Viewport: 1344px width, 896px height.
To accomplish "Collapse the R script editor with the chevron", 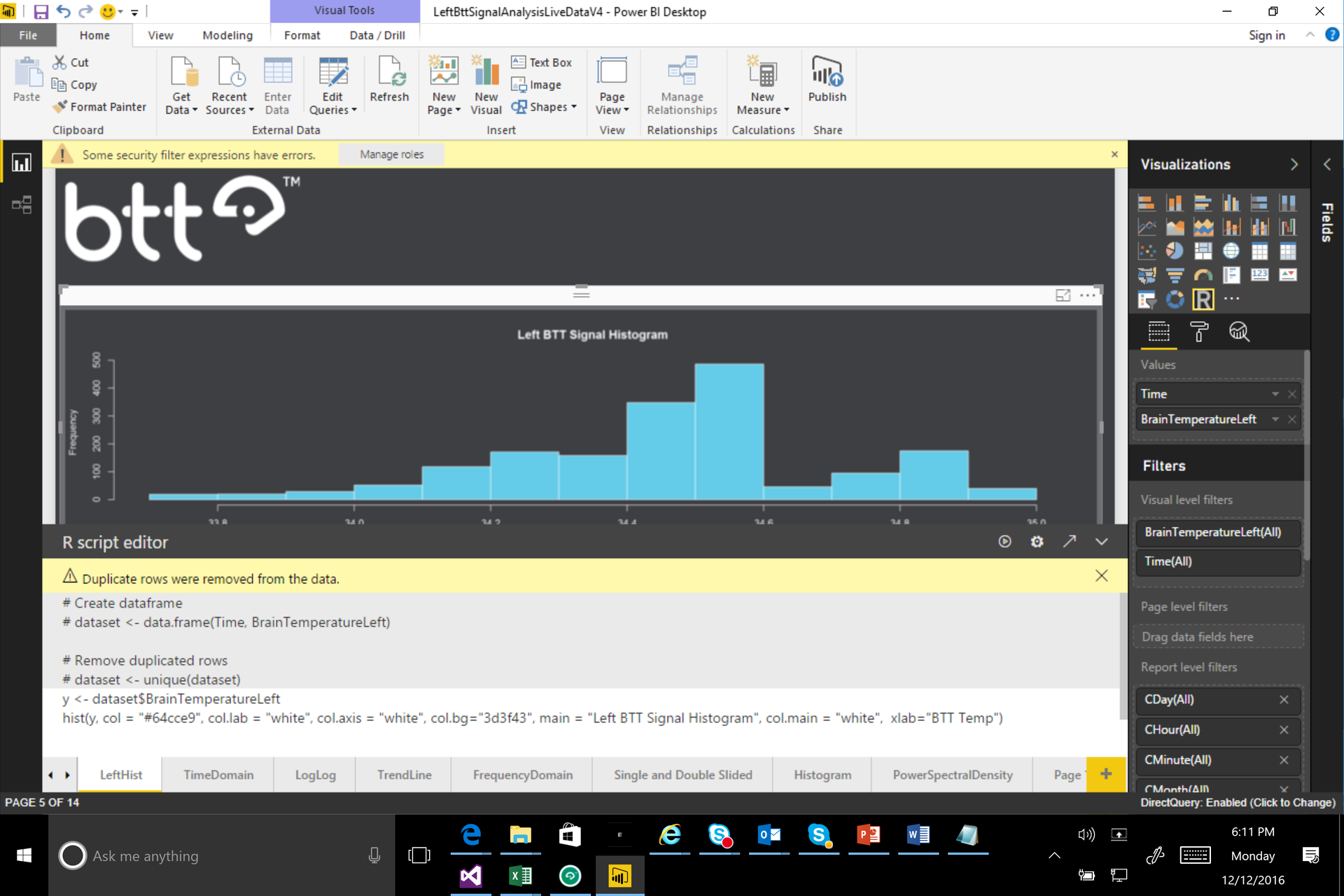I will pos(1101,541).
